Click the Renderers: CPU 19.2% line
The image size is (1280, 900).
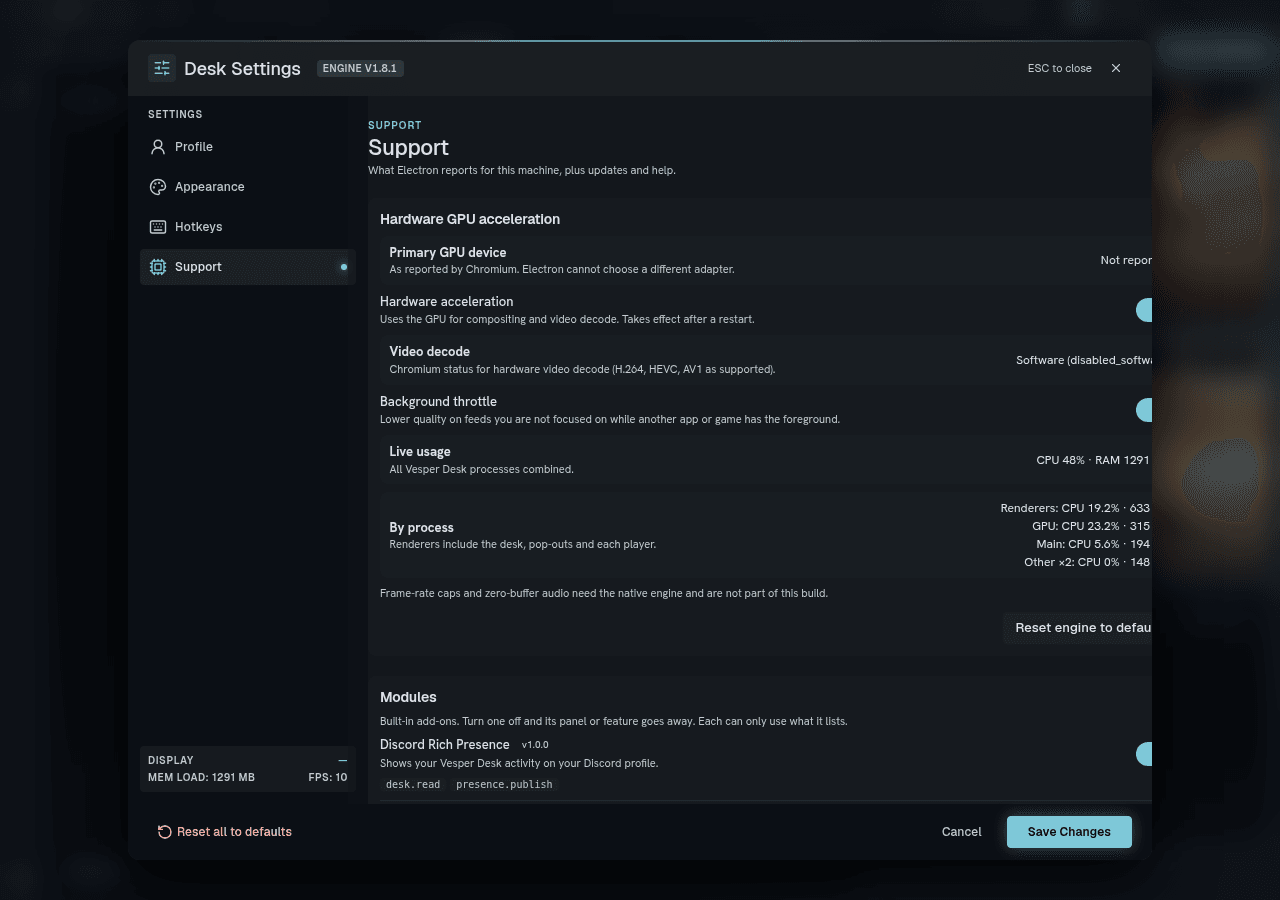1076,508
